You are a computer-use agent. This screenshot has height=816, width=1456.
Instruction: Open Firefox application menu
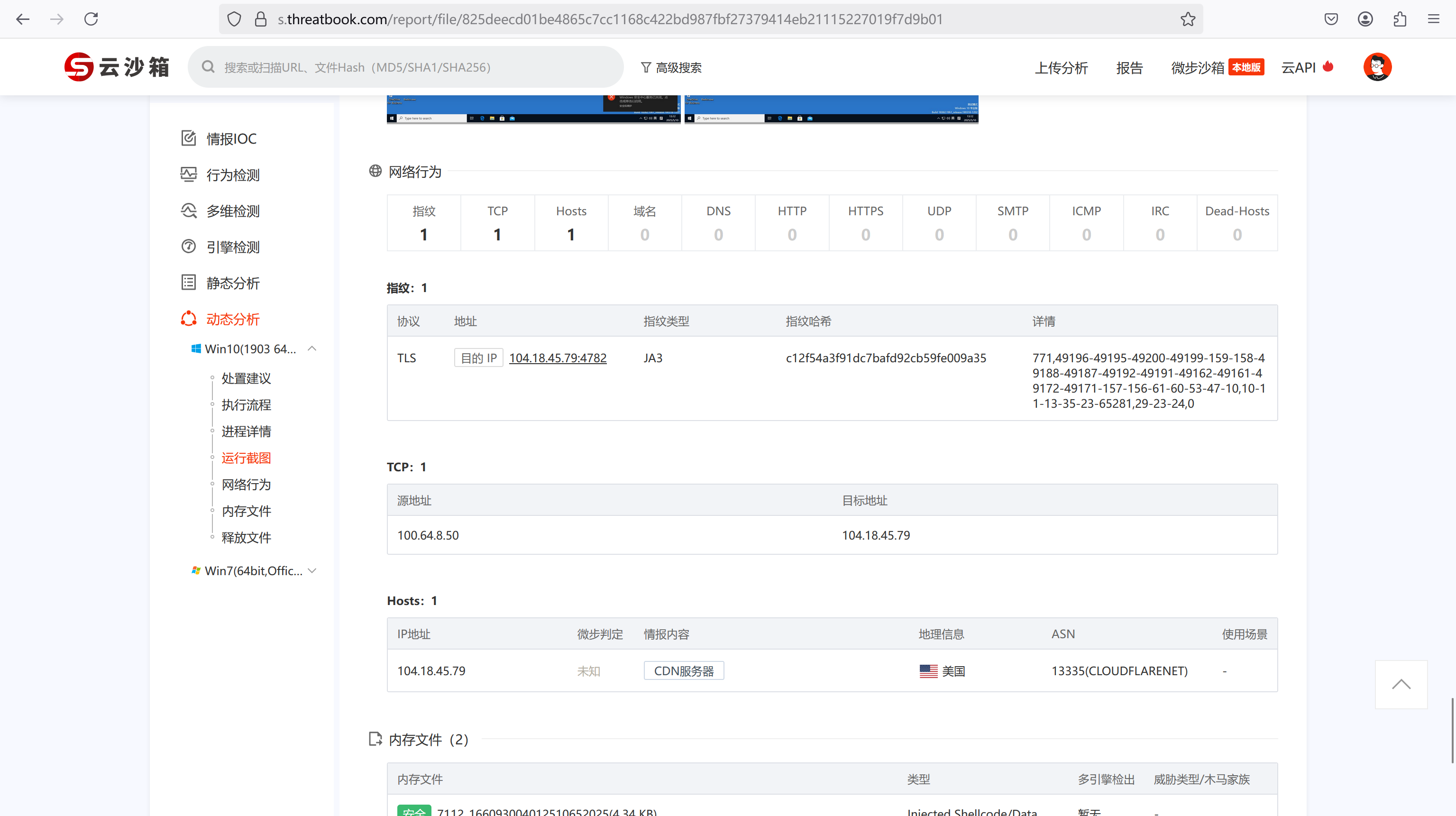coord(1433,19)
